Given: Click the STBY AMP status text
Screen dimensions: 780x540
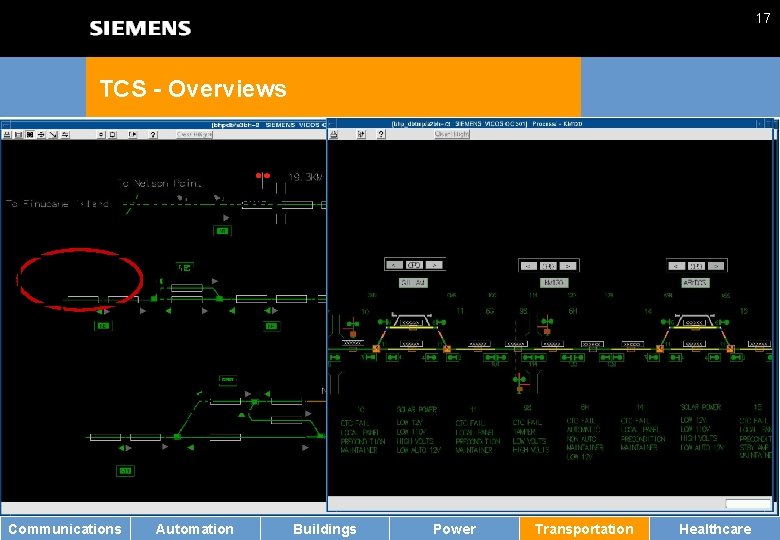Looking at the screenshot, I should pos(754,447).
